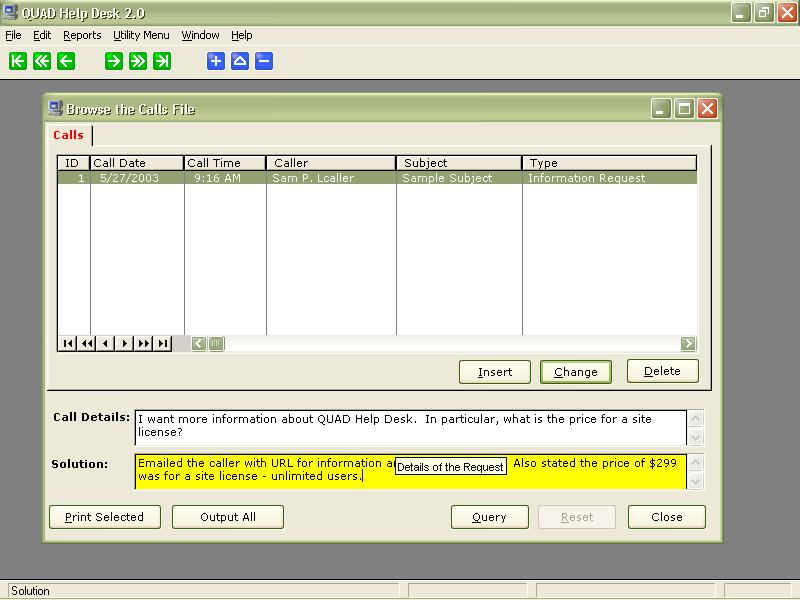Click single next arrow below the calls list
Image resolution: width=800 pixels, height=600 pixels.
(x=124, y=343)
